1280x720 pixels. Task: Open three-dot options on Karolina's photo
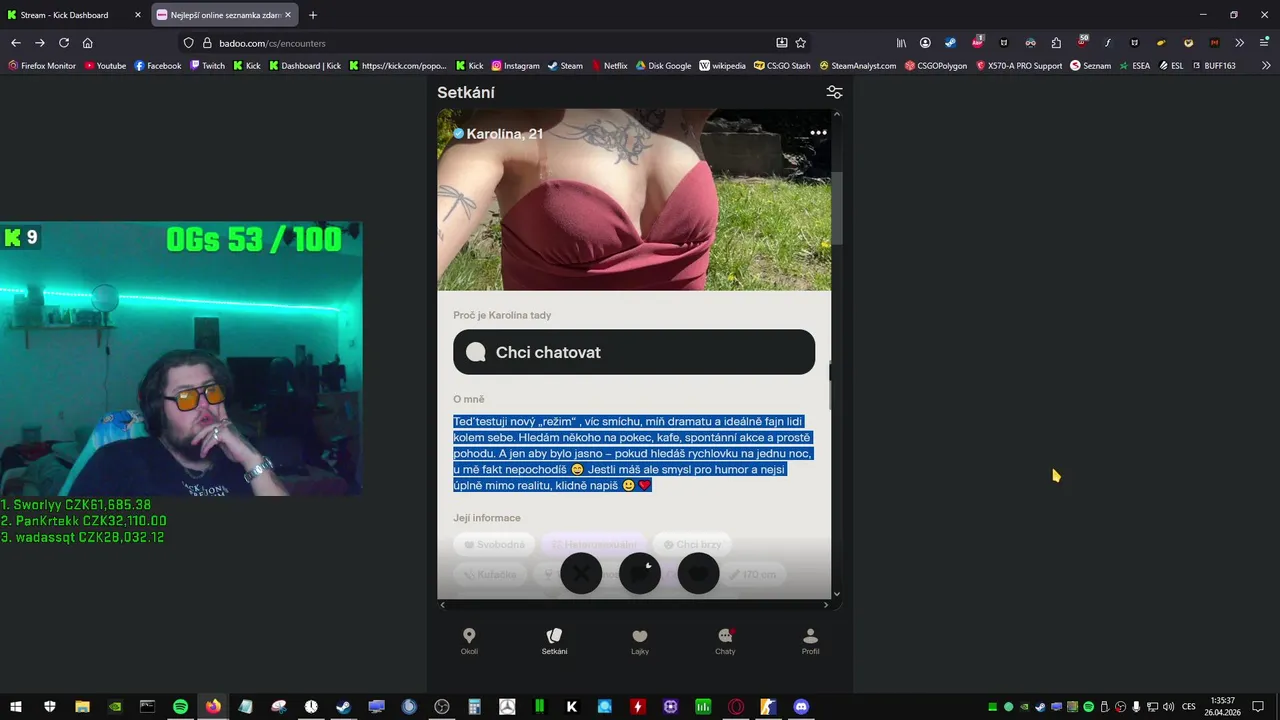(818, 133)
